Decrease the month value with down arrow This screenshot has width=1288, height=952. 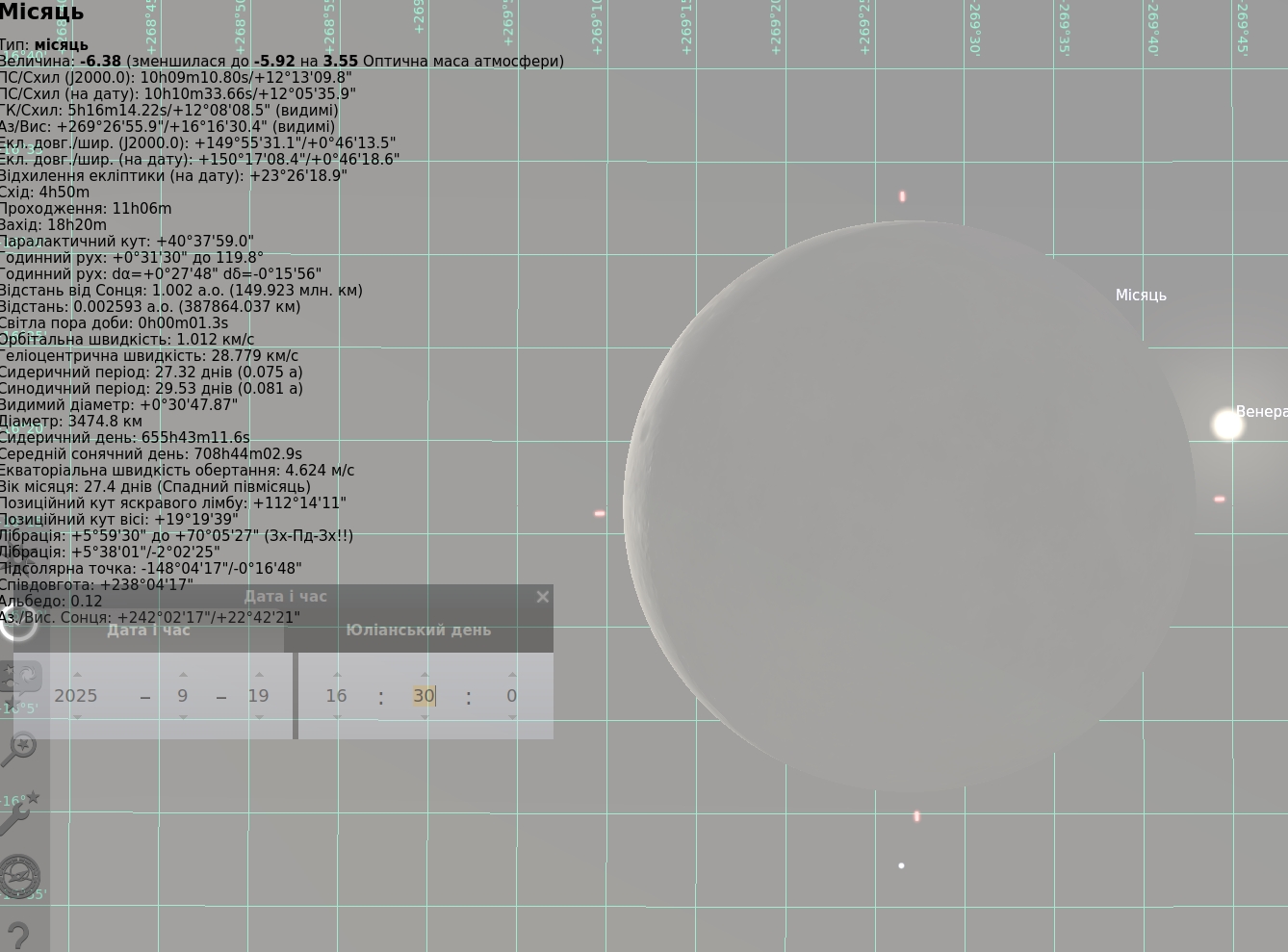(183, 717)
